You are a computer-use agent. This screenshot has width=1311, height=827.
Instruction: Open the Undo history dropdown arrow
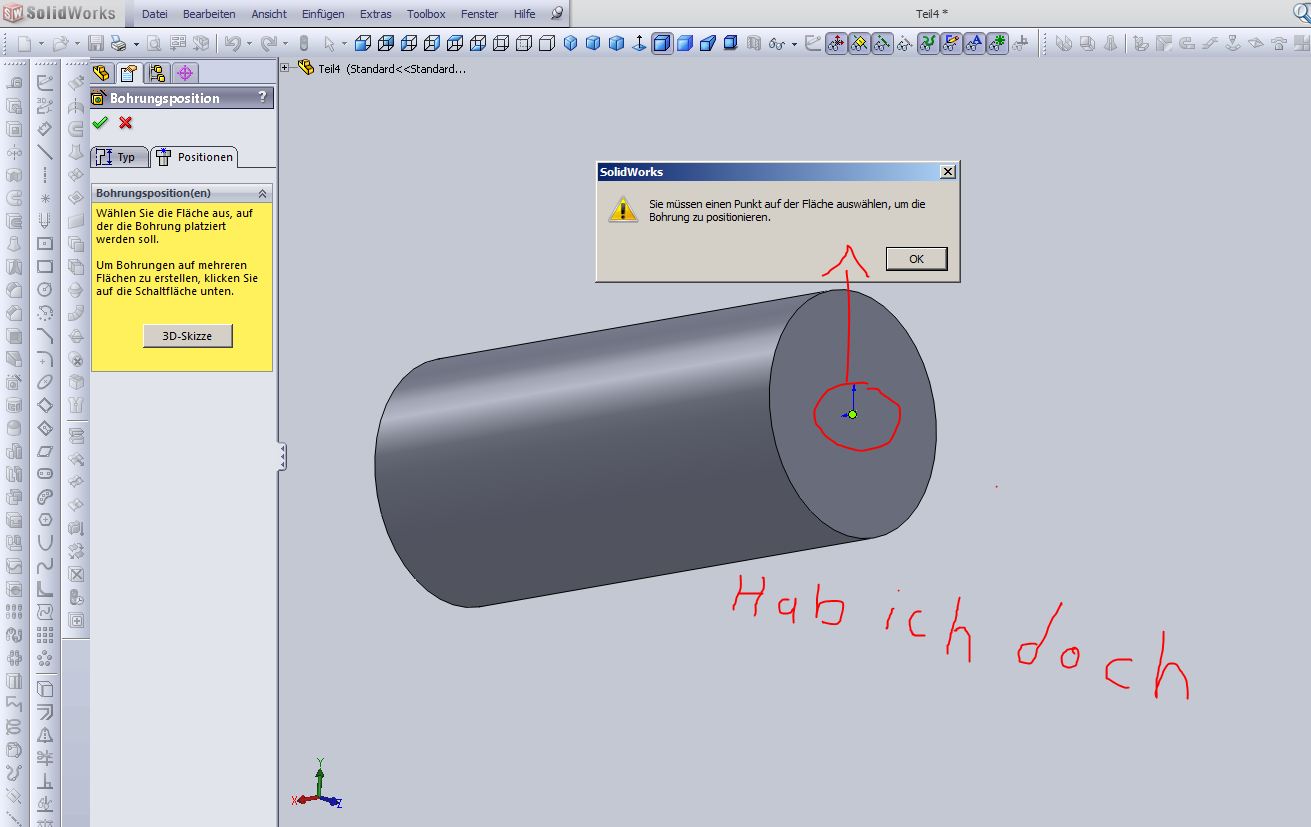[249, 44]
